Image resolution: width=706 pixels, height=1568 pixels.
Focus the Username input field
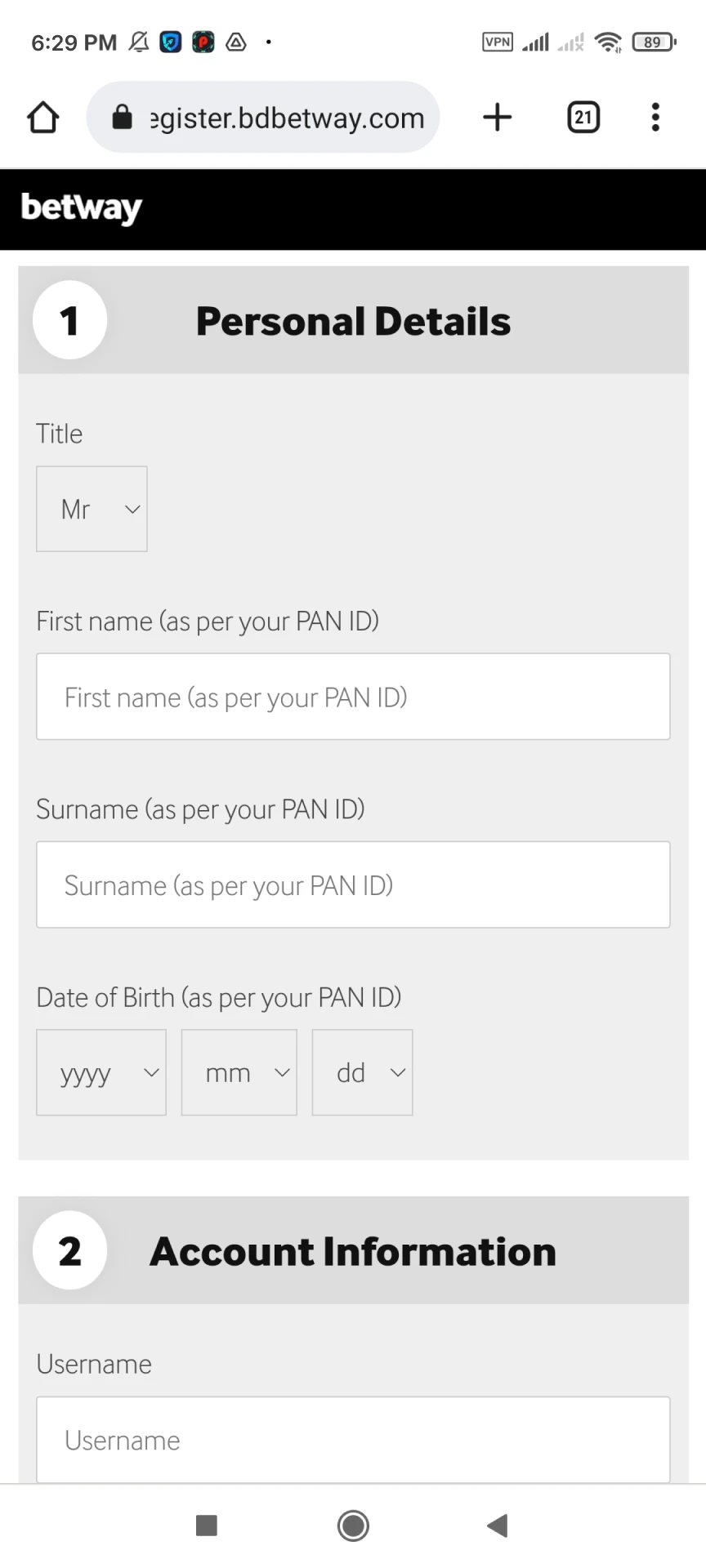pos(353,1439)
